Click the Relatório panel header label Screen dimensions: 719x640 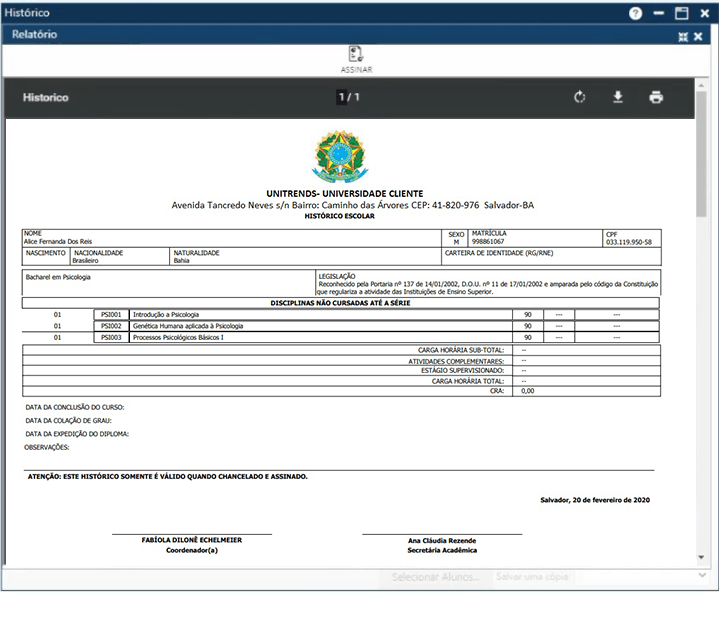coord(34,35)
